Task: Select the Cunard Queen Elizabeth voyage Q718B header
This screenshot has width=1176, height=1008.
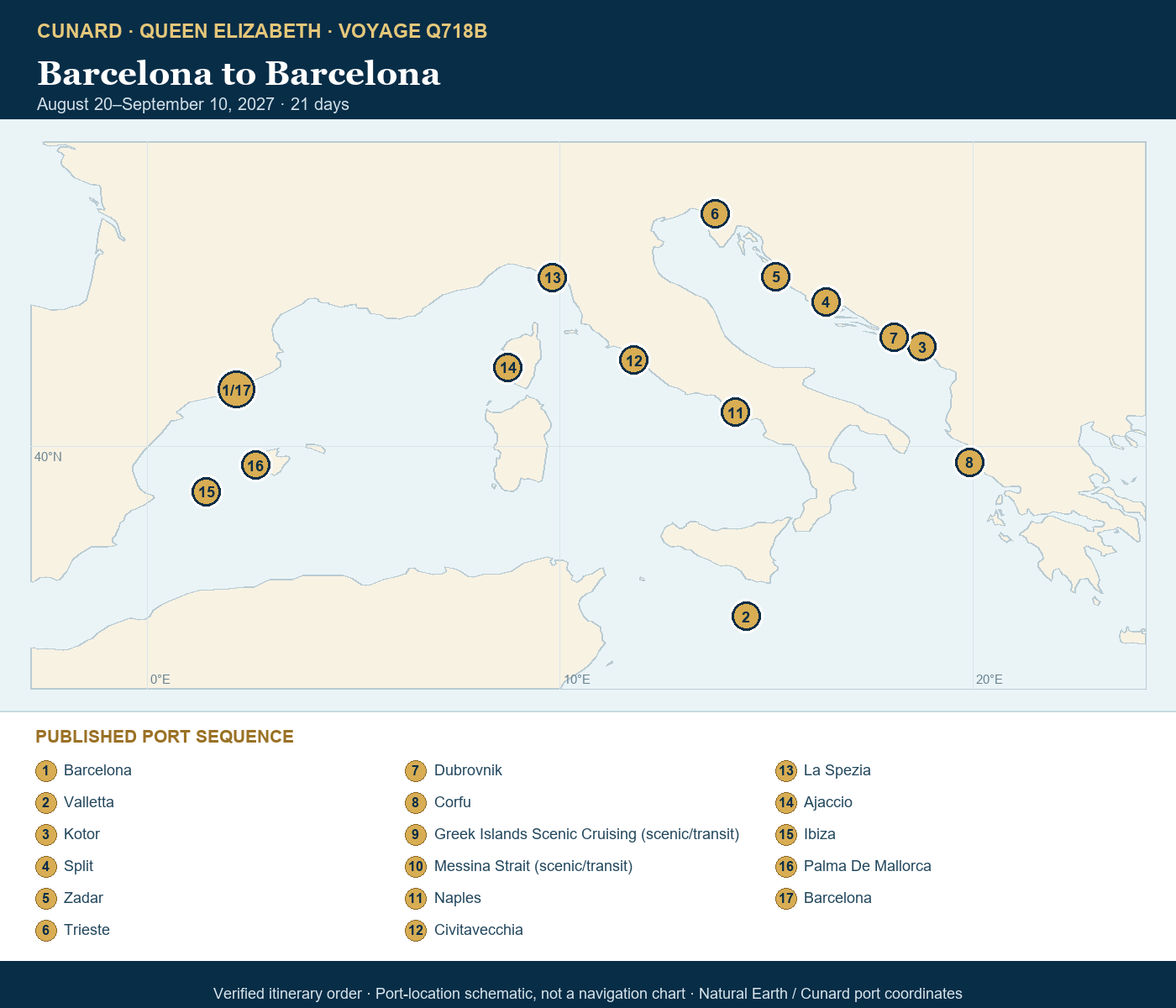Action: click(x=262, y=31)
